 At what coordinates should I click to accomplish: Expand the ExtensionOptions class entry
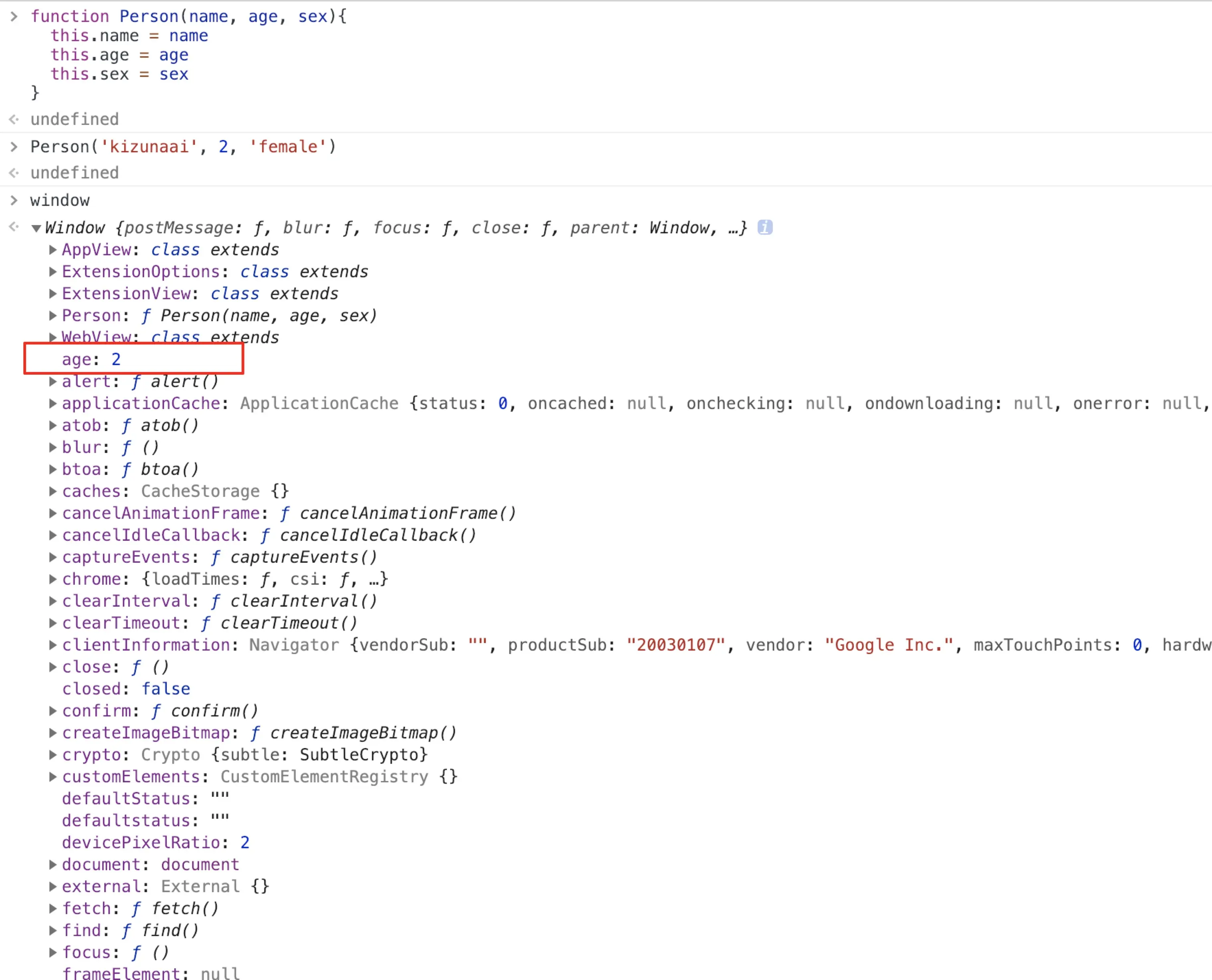53,271
